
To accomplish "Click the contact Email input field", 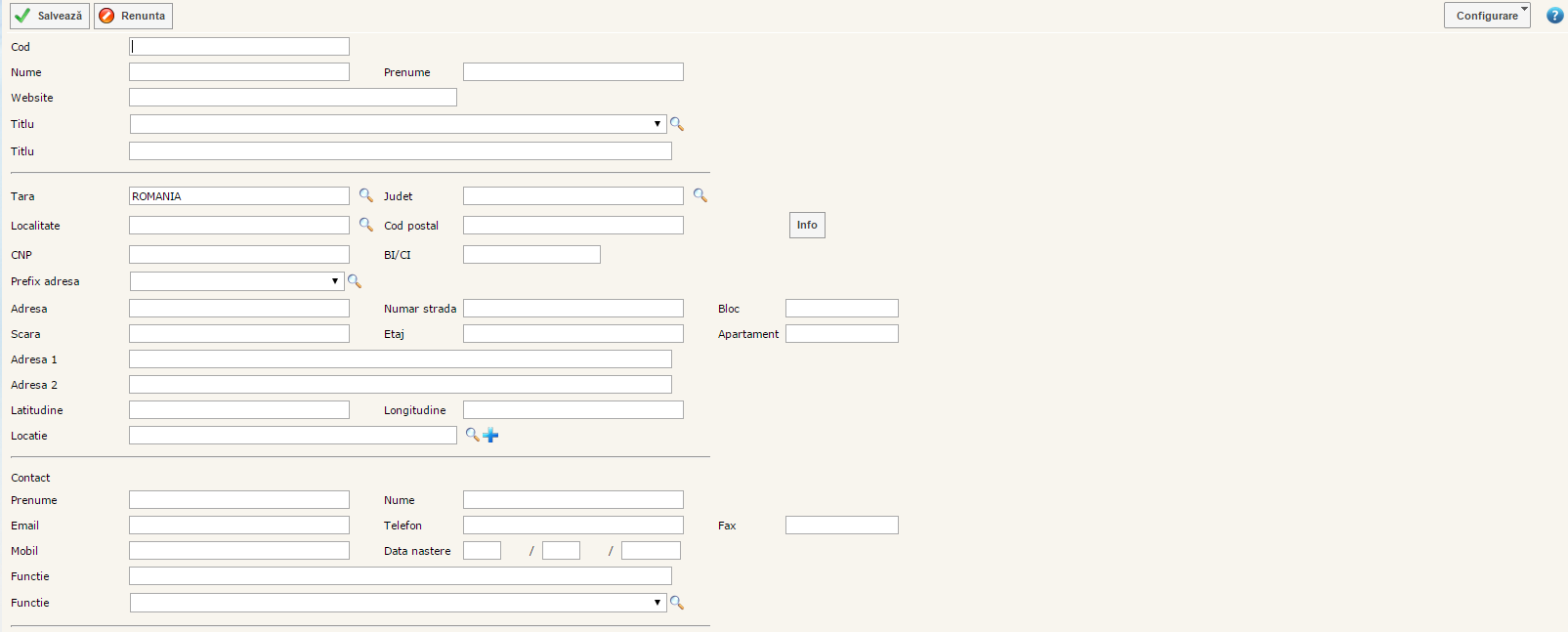I will [x=239, y=526].
